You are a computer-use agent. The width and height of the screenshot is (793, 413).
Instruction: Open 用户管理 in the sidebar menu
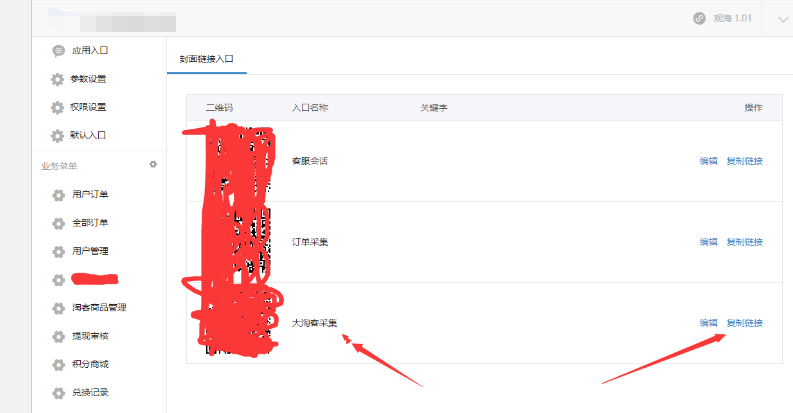coord(89,251)
